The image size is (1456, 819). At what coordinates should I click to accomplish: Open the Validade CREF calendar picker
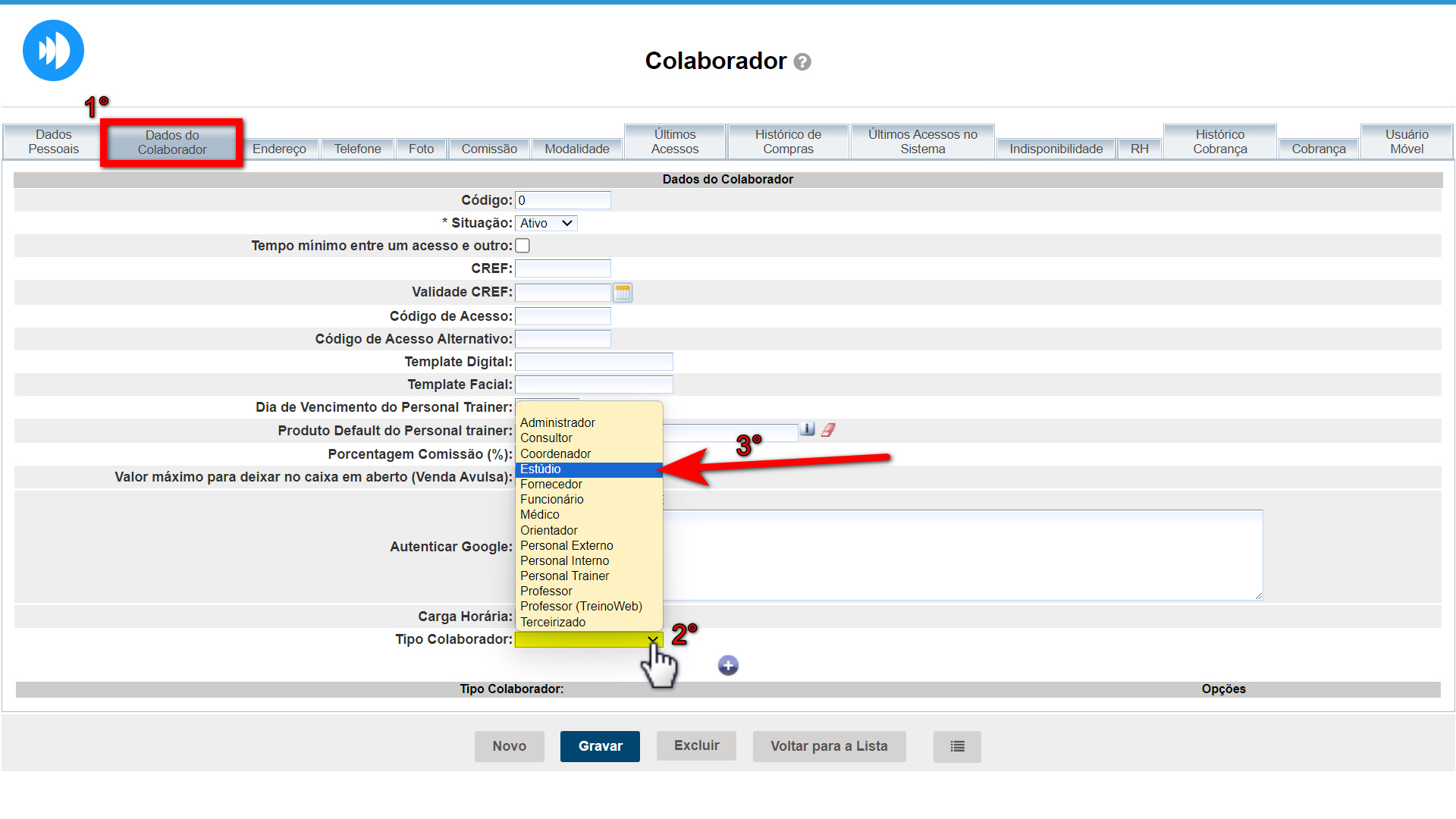(623, 293)
